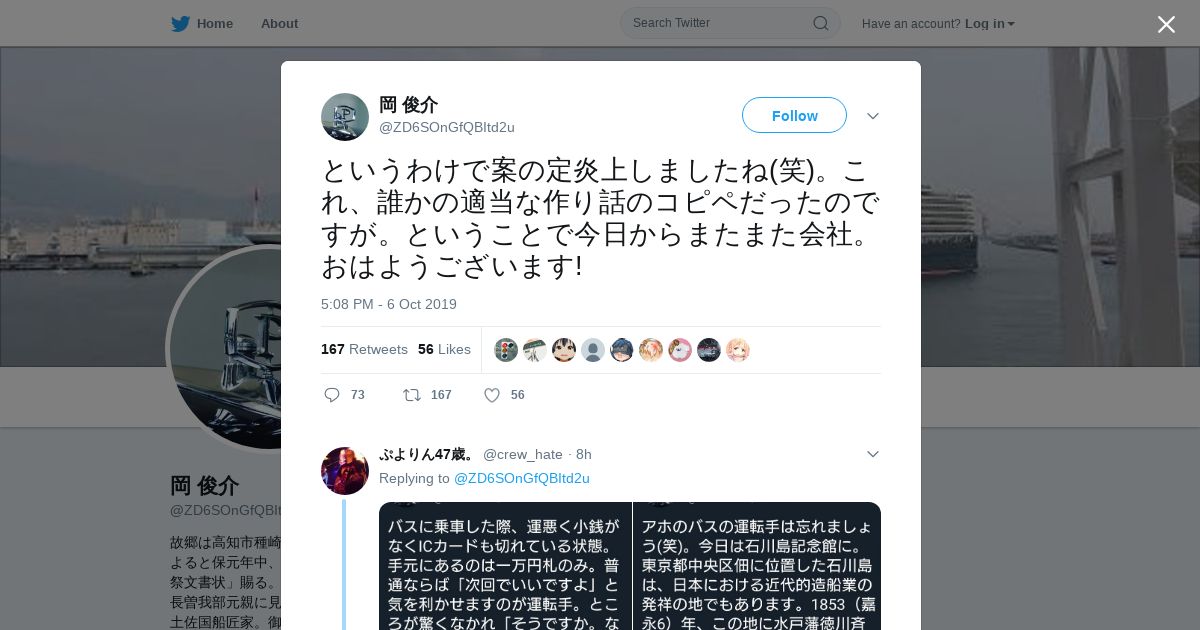This screenshot has width=1200, height=630.
Task: Open the @ZD6SOnGfQBltd2u mention link in reply
Action: point(522,478)
